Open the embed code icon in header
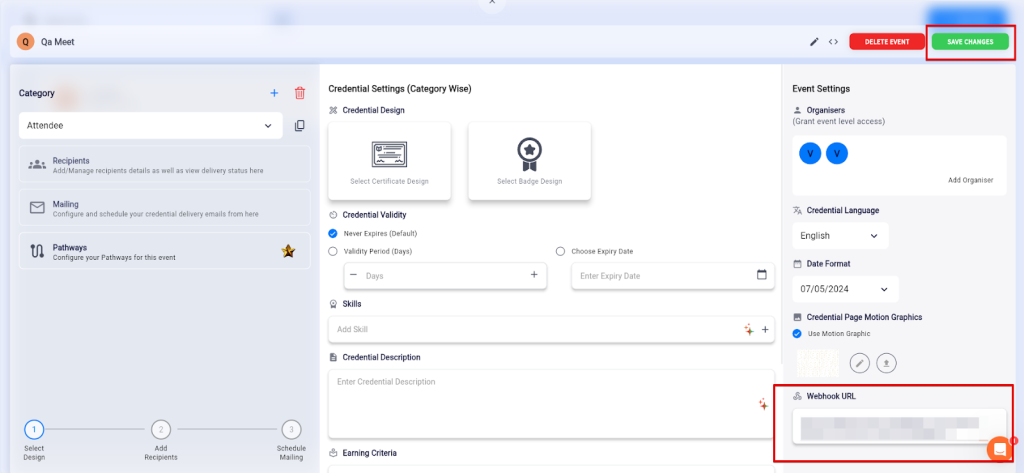Screen dimensions: 1024x473 [833, 42]
